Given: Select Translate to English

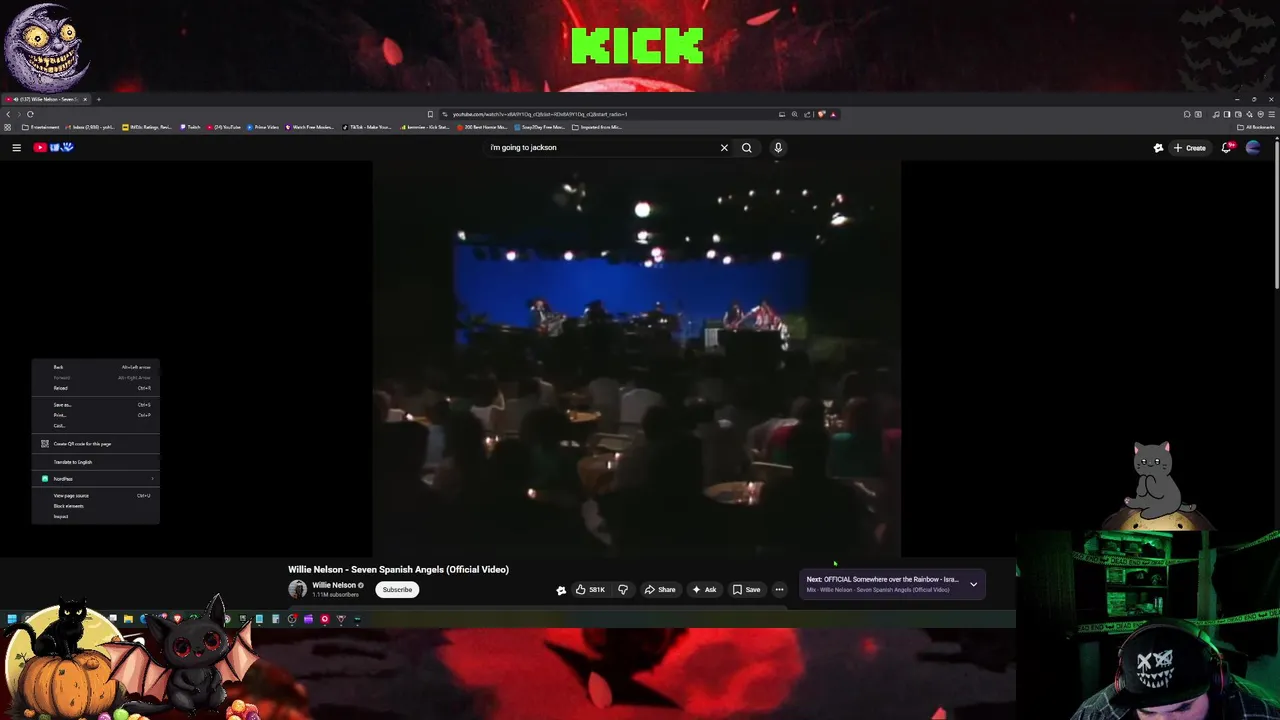Looking at the screenshot, I should tap(95, 462).
